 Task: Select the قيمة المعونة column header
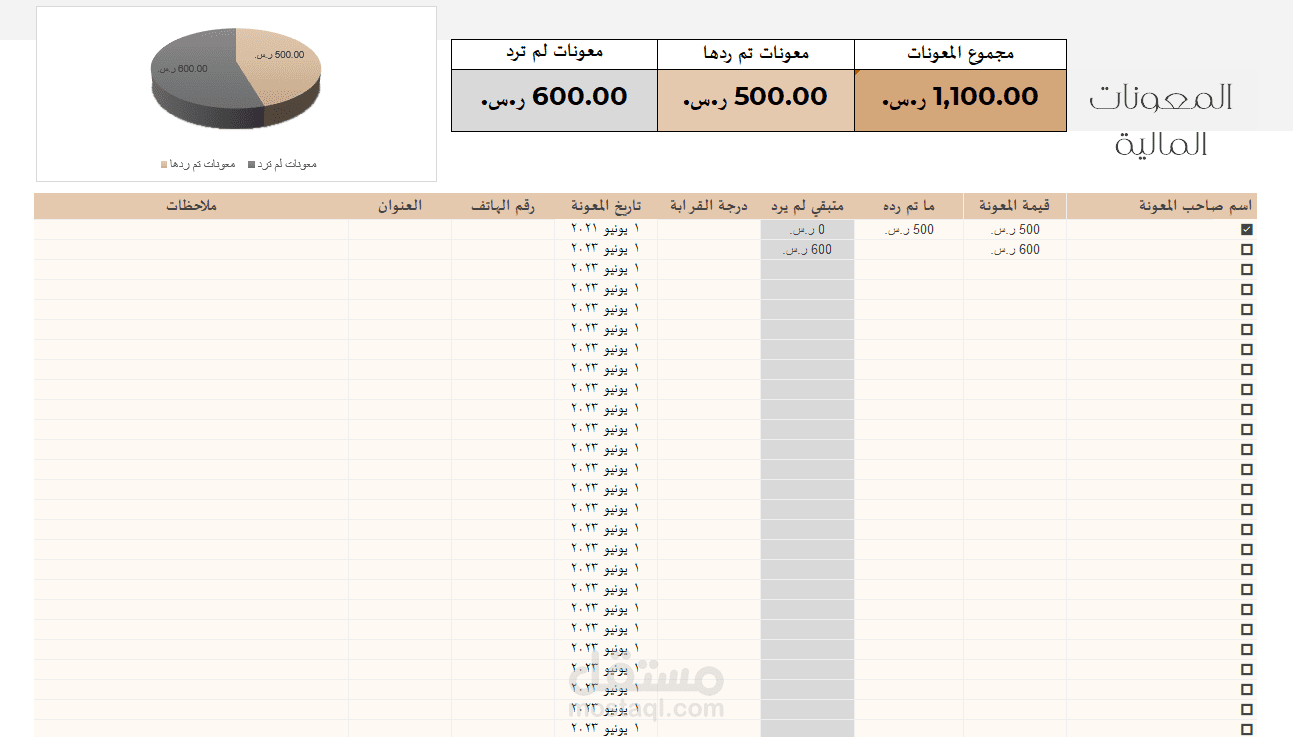coord(1015,206)
